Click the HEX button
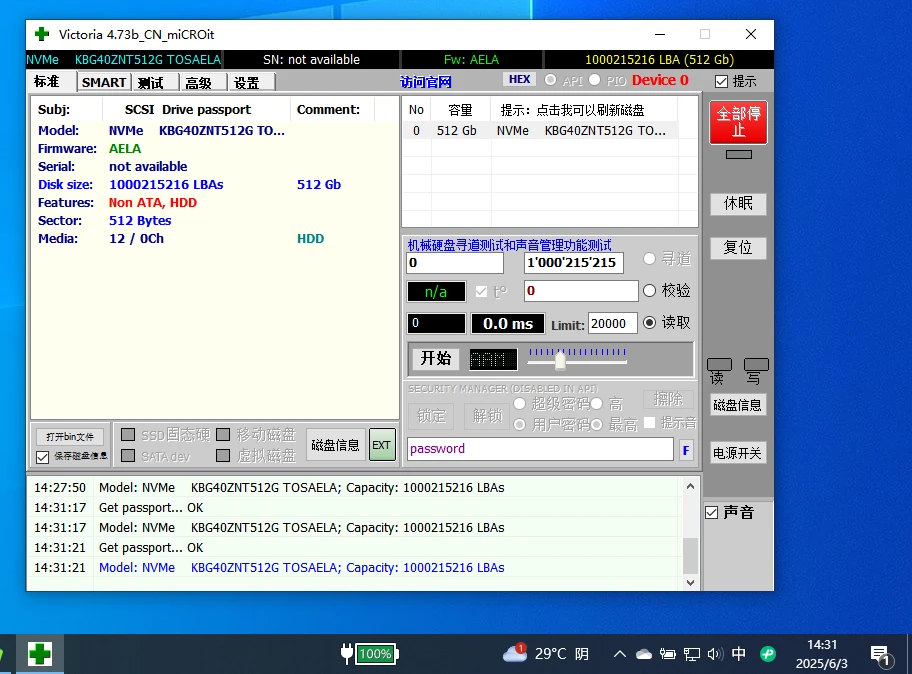The height and width of the screenshot is (674, 912). pyautogui.click(x=519, y=79)
